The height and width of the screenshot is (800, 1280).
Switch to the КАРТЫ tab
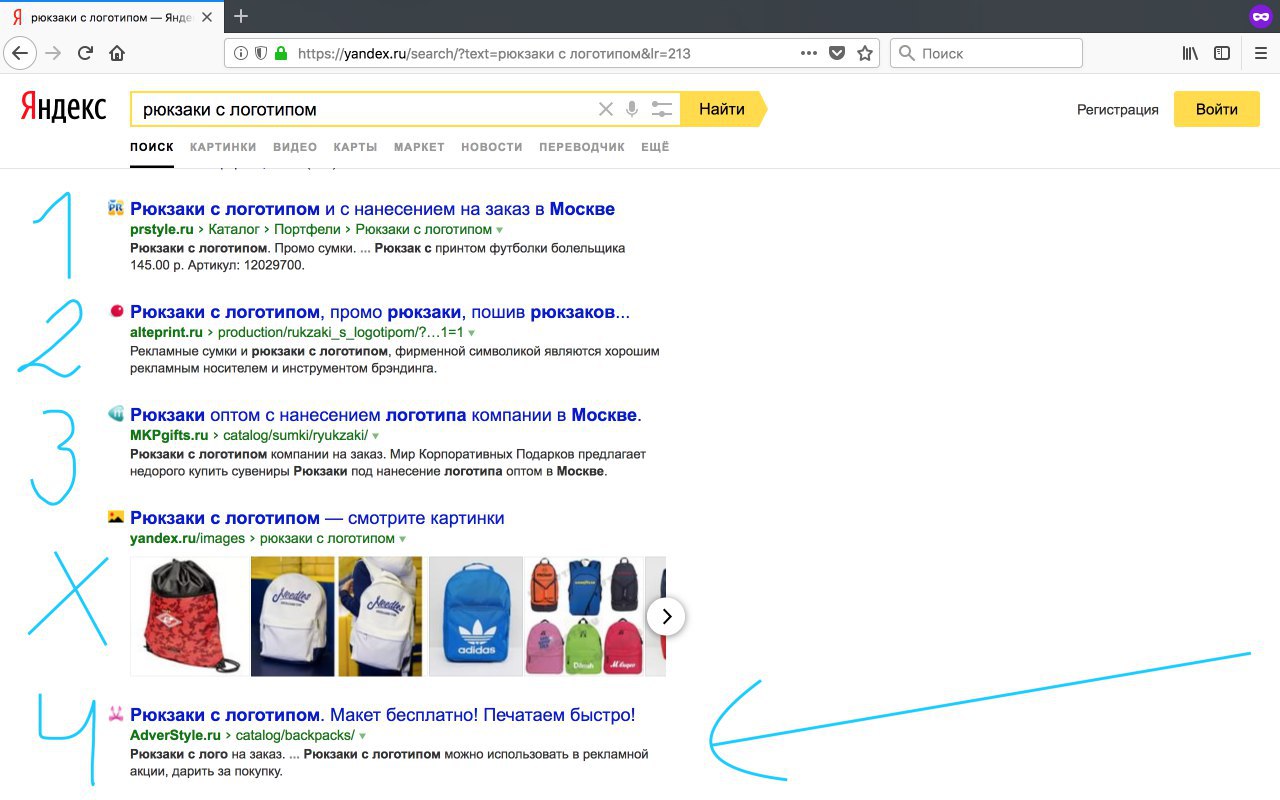356,147
